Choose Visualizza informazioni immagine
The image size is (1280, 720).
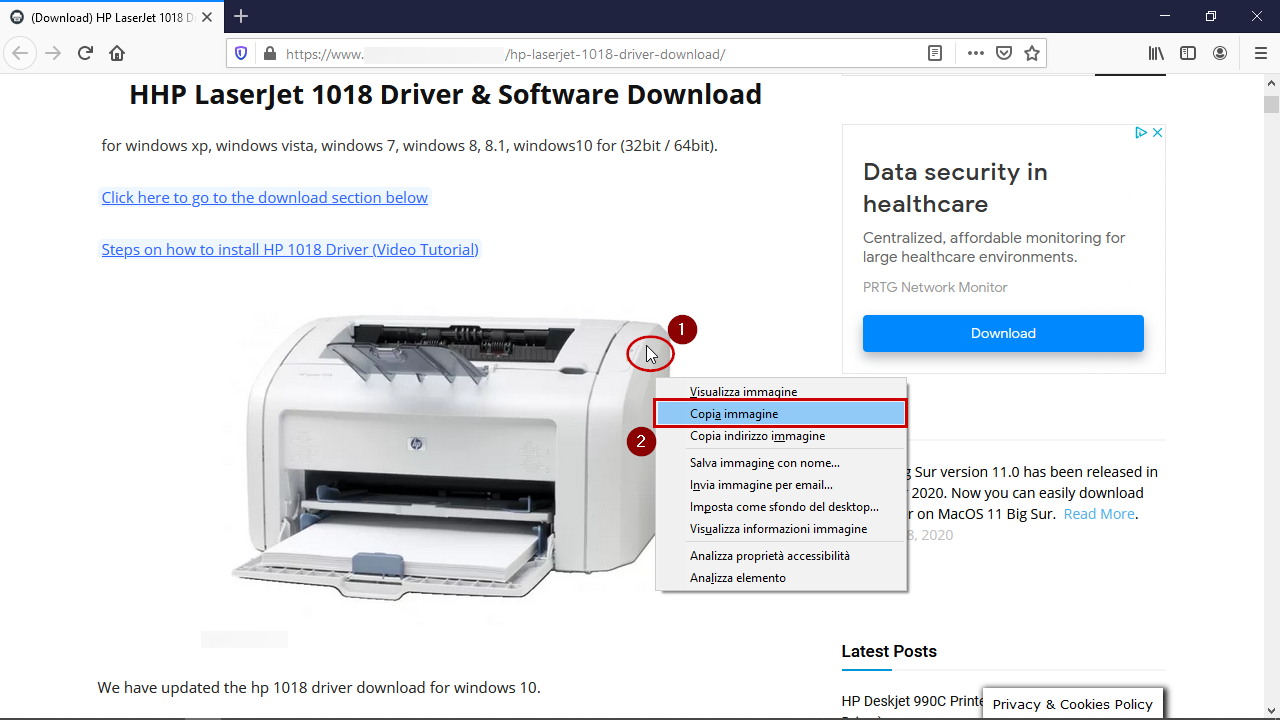tap(781, 529)
